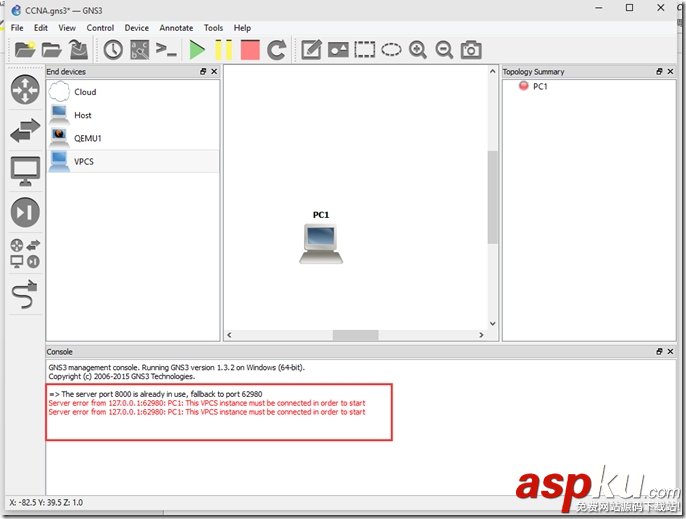Click the Add a link cable icon

(x=25, y=294)
